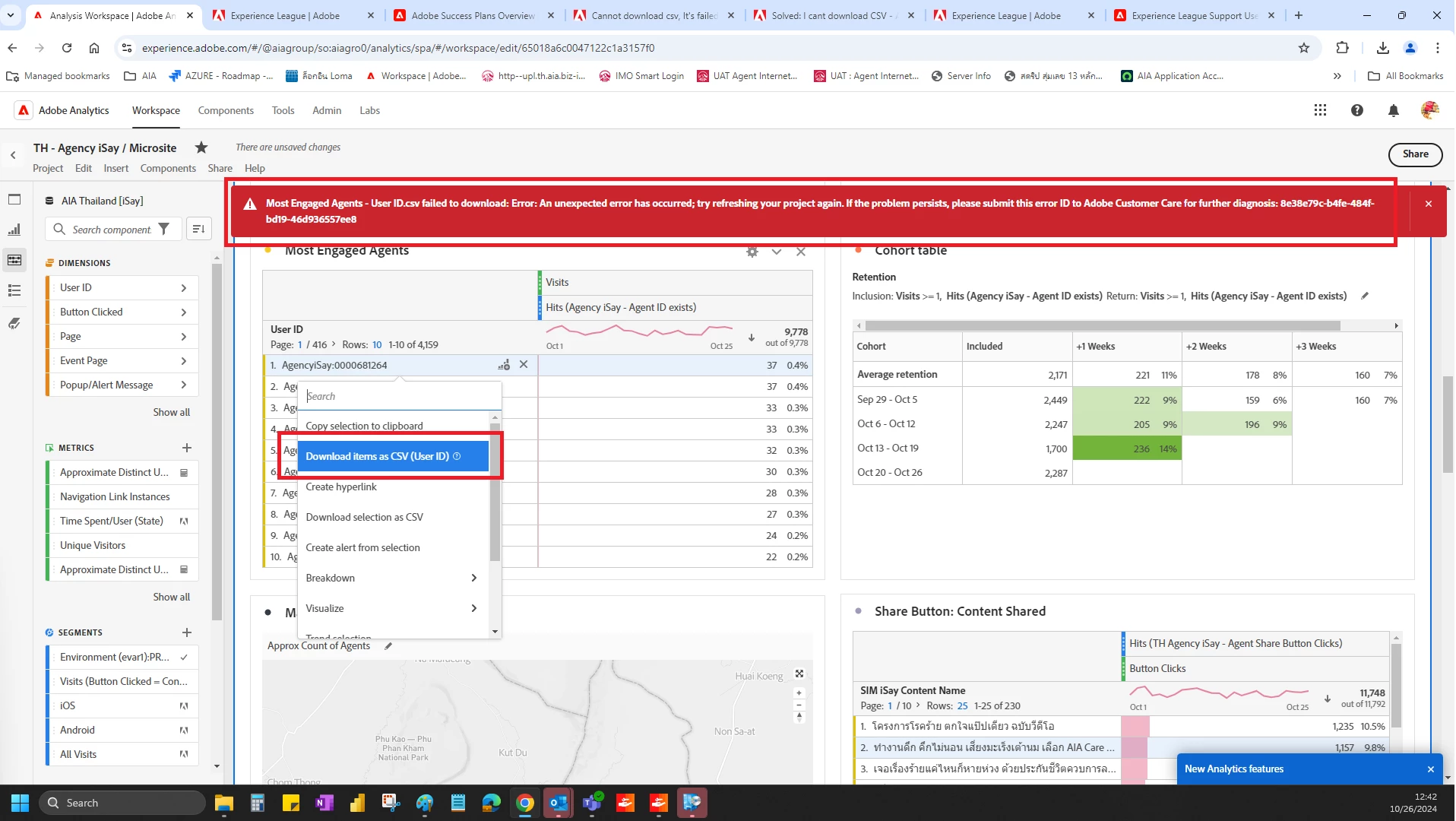Open the user profile avatar
1456x821 pixels.
[x=1429, y=110]
